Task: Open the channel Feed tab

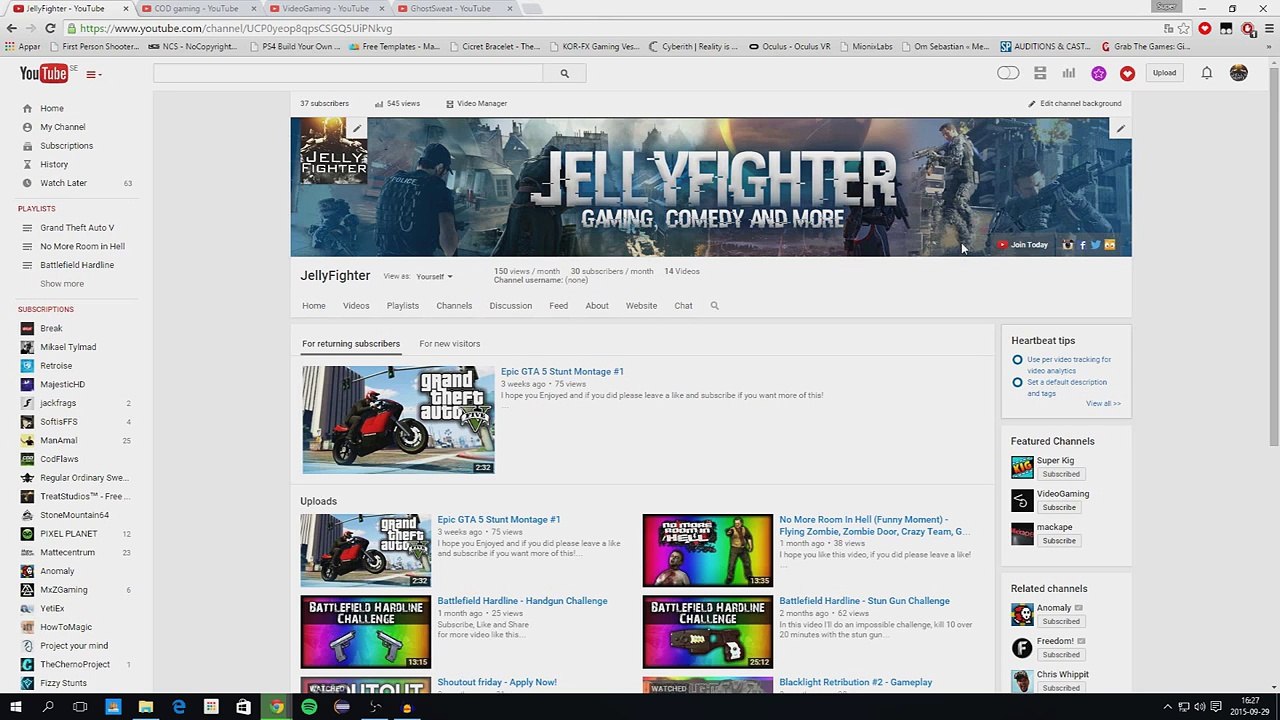Action: point(558,306)
